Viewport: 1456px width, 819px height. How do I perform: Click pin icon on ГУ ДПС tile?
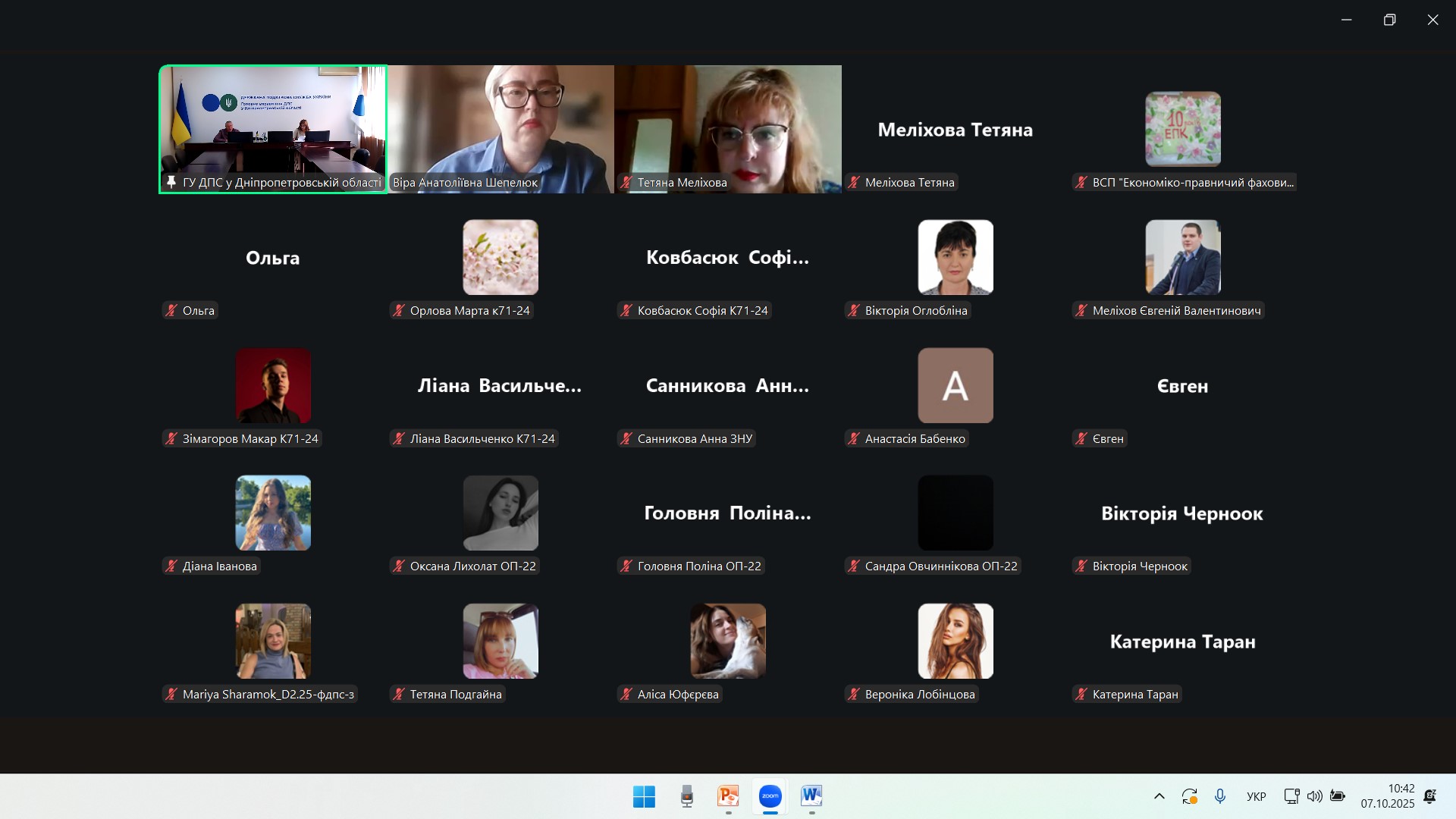point(171,182)
